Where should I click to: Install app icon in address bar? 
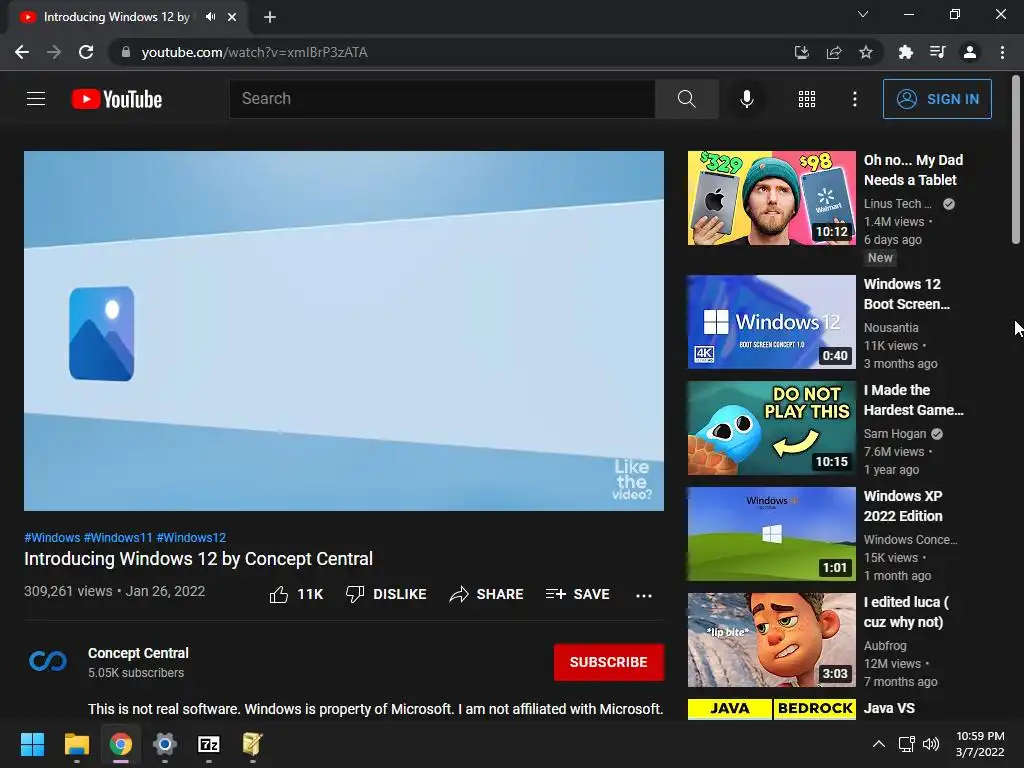tap(801, 52)
